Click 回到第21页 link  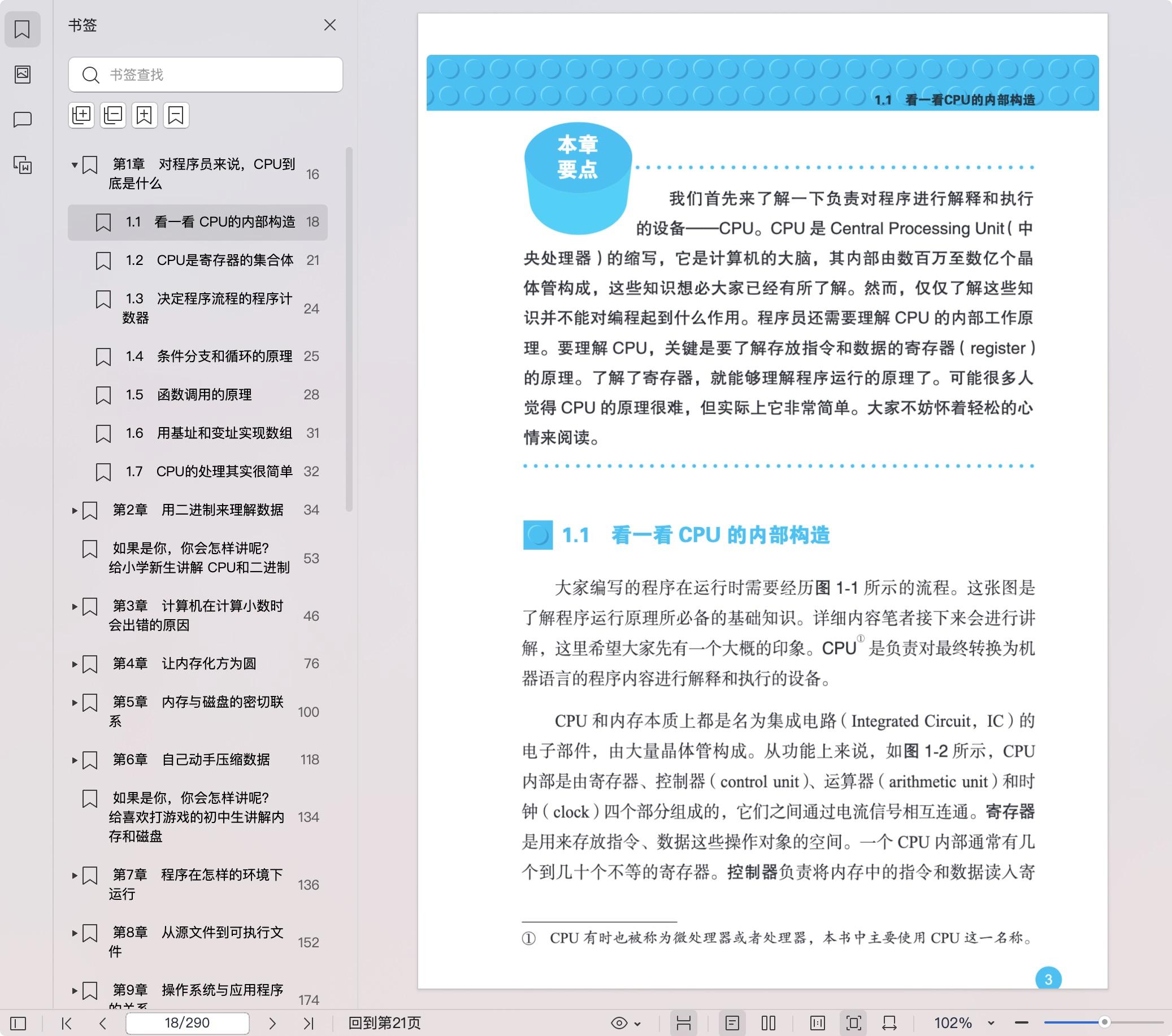pyautogui.click(x=385, y=1024)
